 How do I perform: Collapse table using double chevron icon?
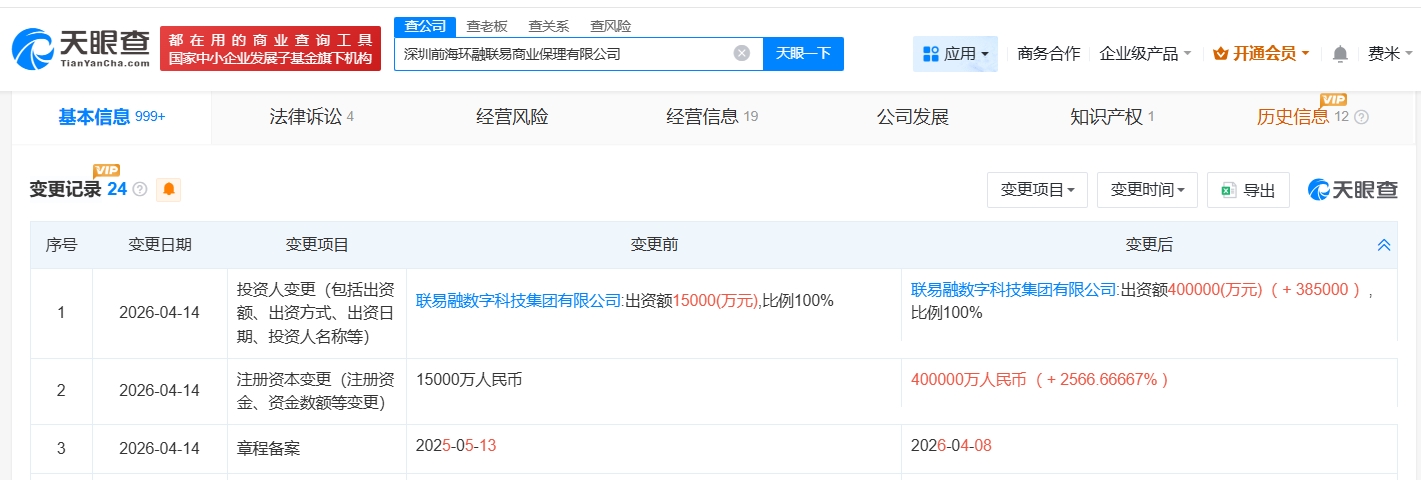1384,245
